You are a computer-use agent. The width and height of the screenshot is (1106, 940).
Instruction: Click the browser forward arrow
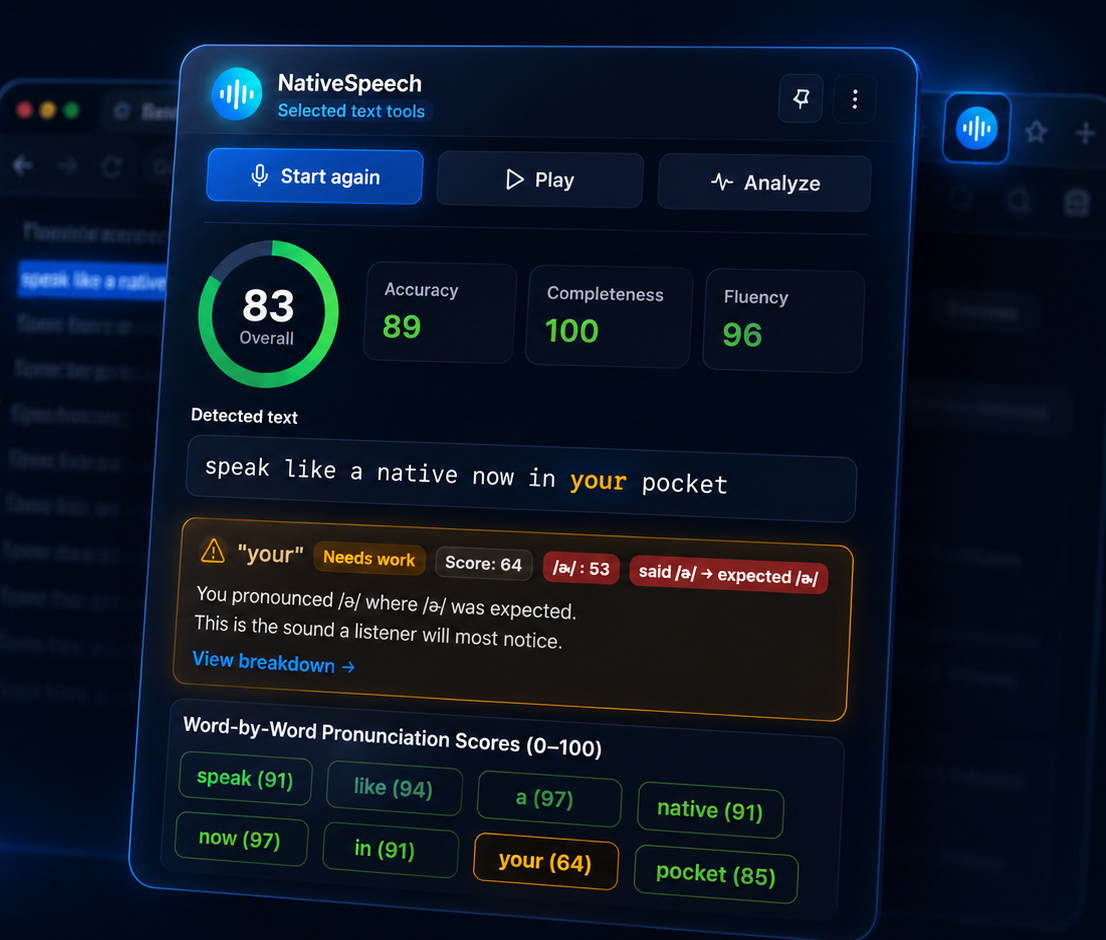click(x=68, y=166)
